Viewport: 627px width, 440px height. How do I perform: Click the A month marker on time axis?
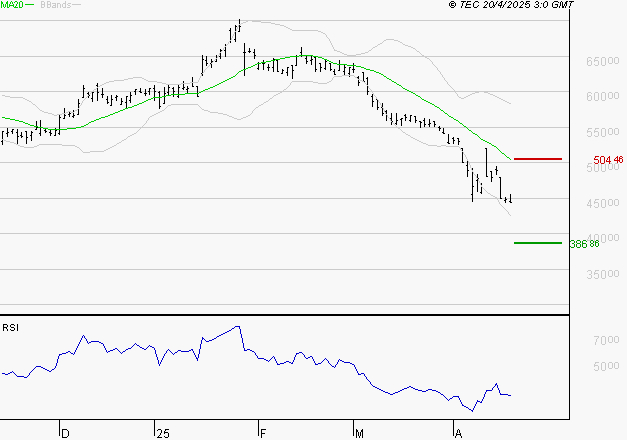(x=459, y=433)
